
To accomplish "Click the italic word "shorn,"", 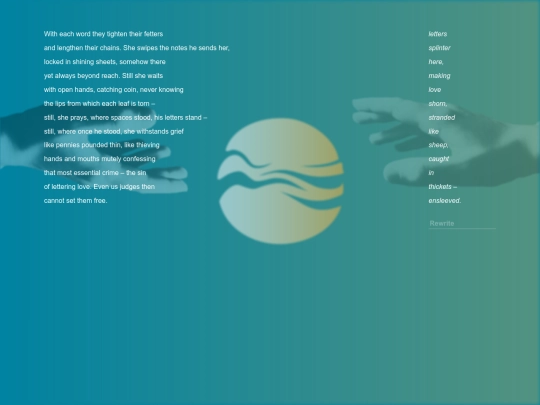I will click(x=438, y=104).
